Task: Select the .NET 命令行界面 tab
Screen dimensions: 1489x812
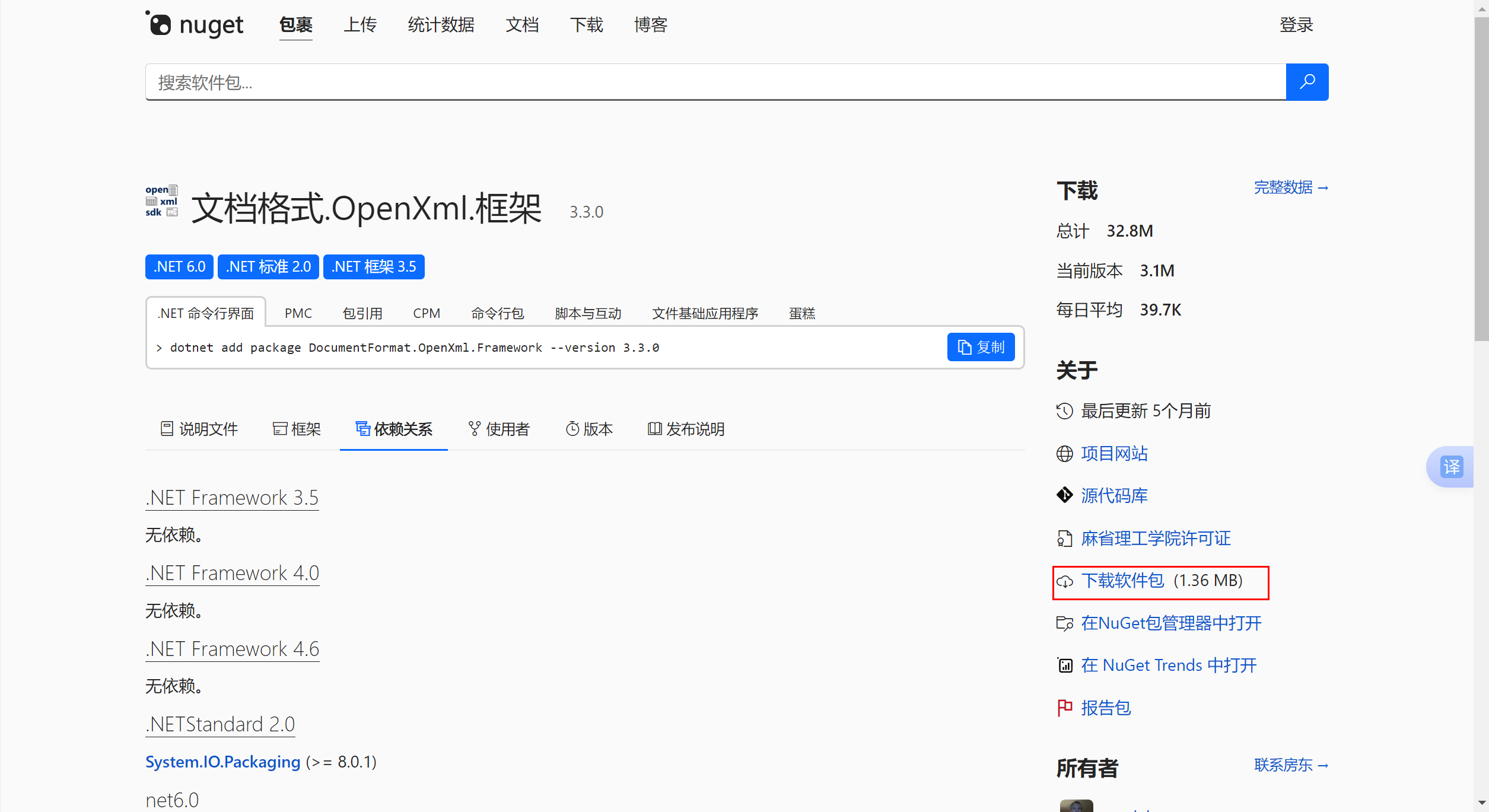Action: 206,313
